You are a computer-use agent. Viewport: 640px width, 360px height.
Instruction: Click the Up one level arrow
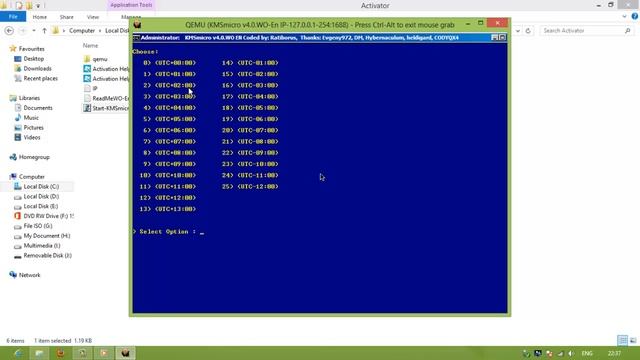point(44,31)
